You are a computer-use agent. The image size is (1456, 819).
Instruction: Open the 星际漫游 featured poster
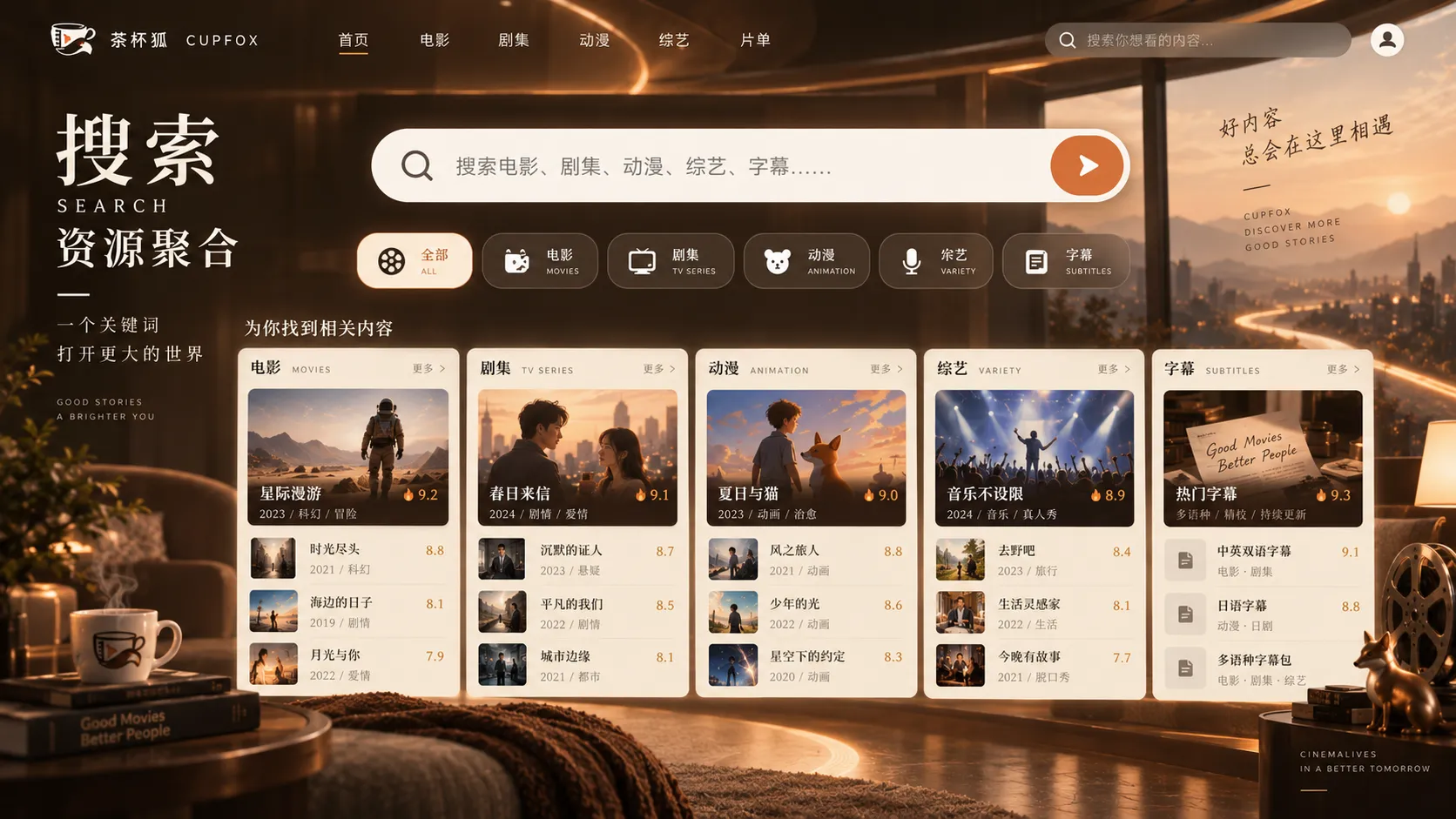(348, 457)
